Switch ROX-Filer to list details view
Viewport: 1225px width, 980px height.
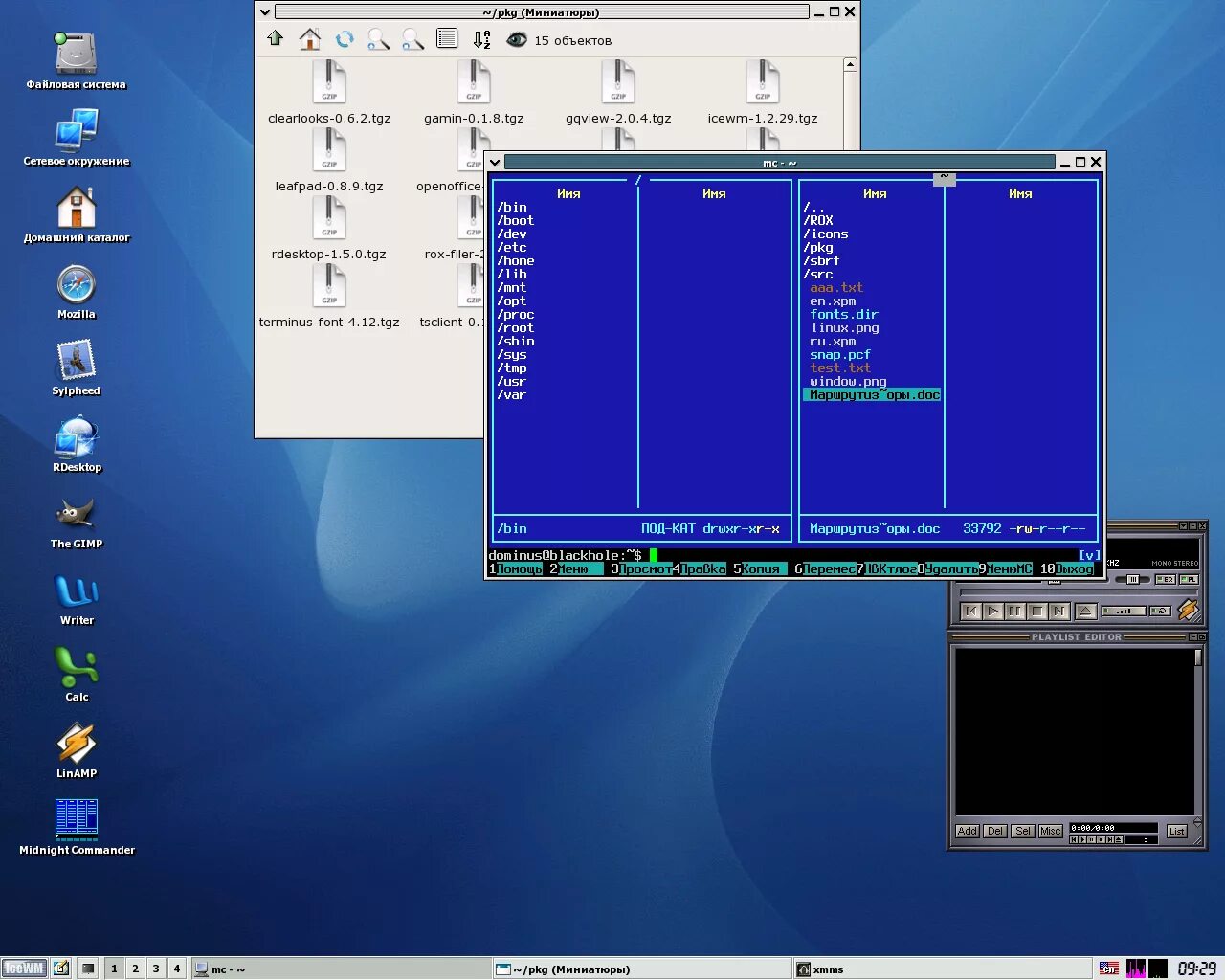447,38
